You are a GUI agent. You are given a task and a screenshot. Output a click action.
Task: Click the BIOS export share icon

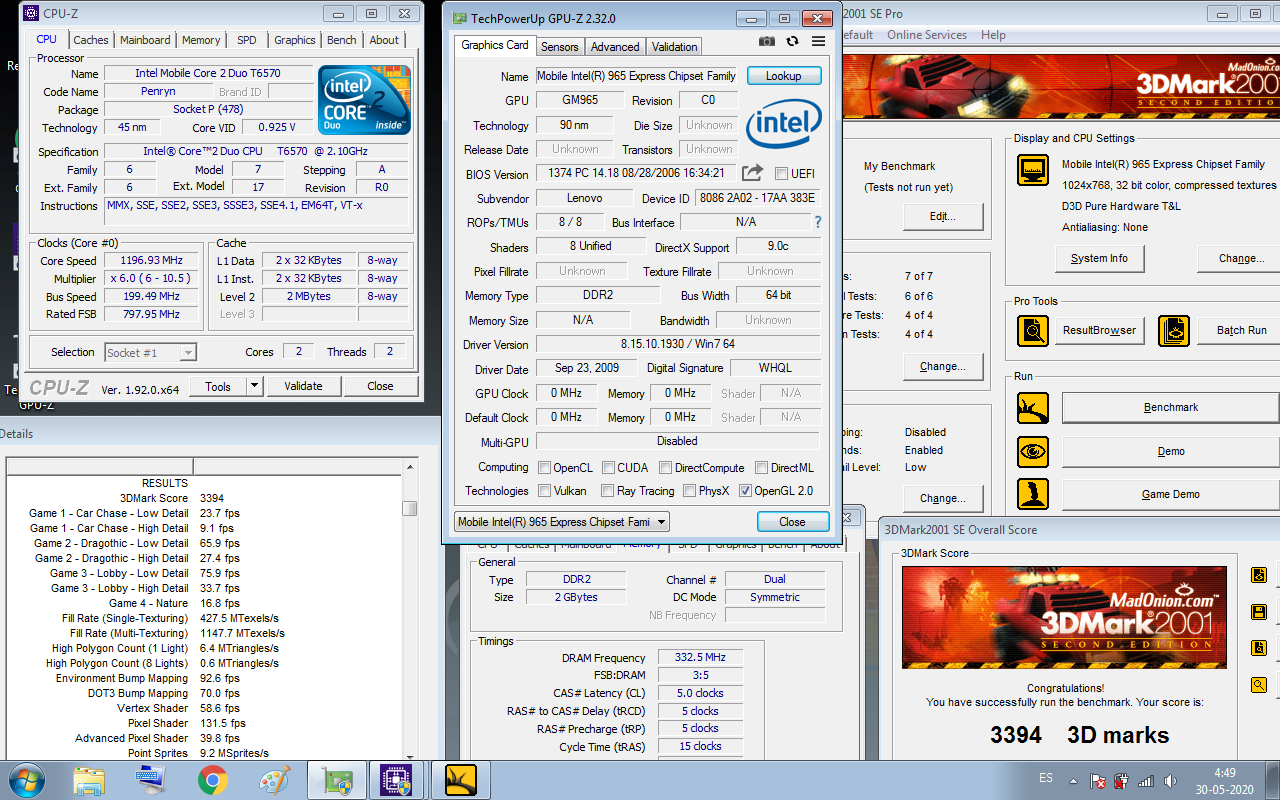pos(753,173)
